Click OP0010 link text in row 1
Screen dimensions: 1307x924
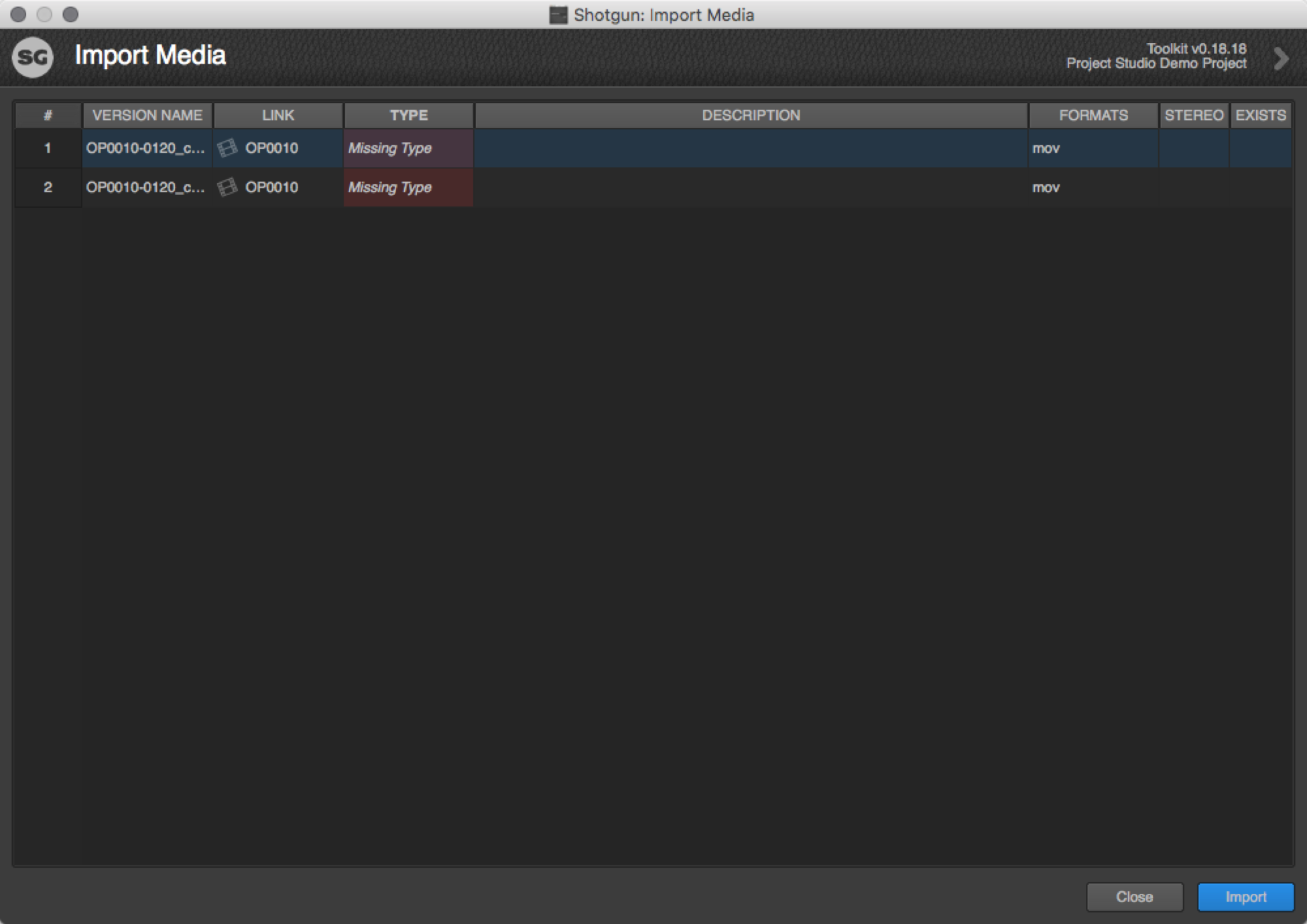(x=271, y=148)
